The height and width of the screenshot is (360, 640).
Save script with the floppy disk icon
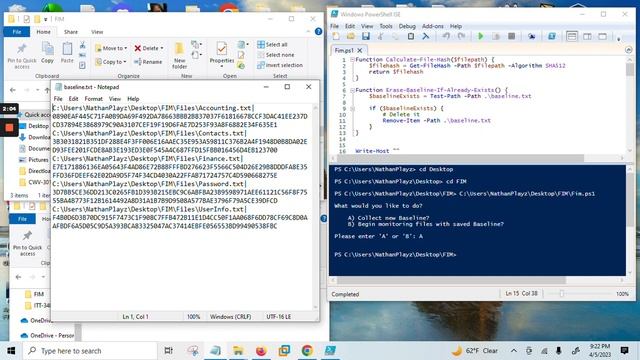coord(366,36)
